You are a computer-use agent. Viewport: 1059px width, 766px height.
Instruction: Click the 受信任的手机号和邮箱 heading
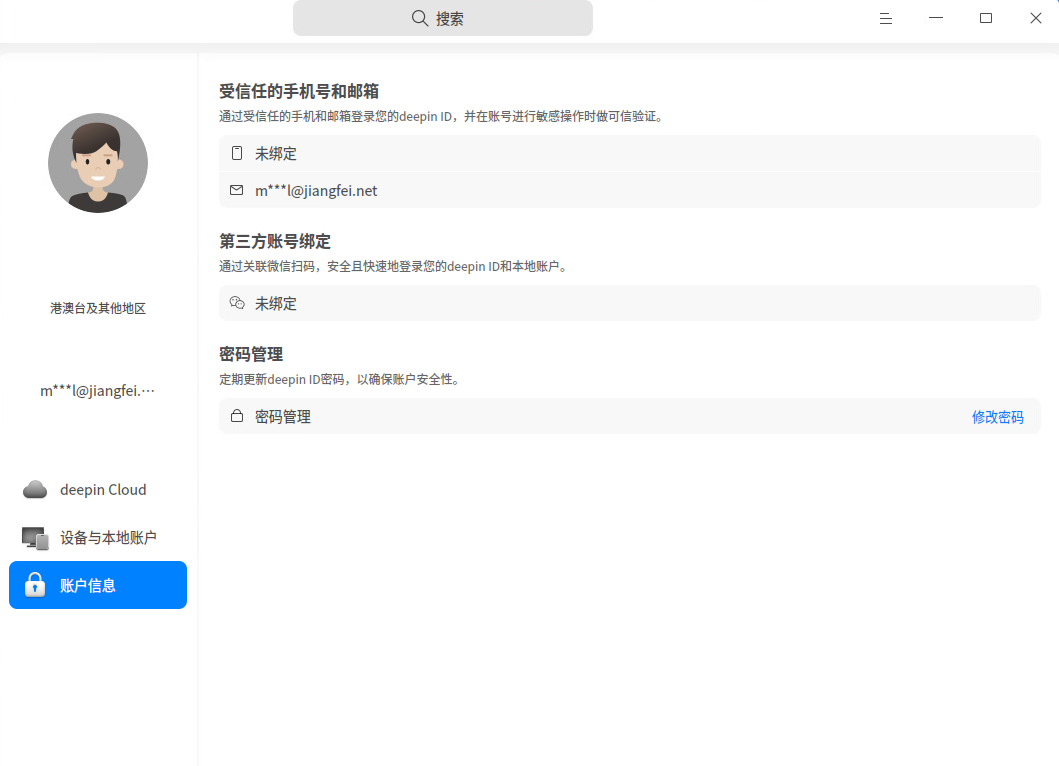pos(299,91)
